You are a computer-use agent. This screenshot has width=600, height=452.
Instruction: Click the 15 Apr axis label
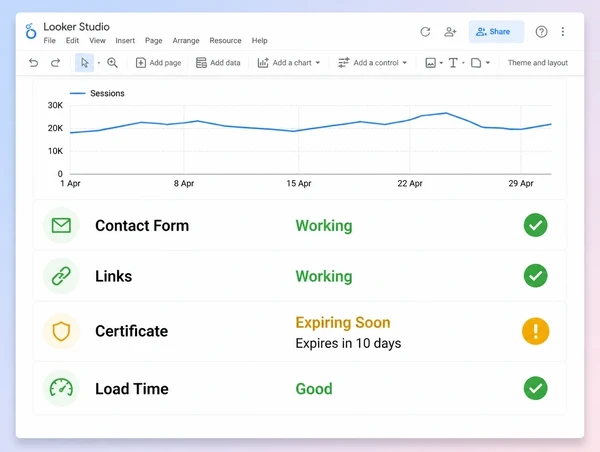(x=299, y=183)
